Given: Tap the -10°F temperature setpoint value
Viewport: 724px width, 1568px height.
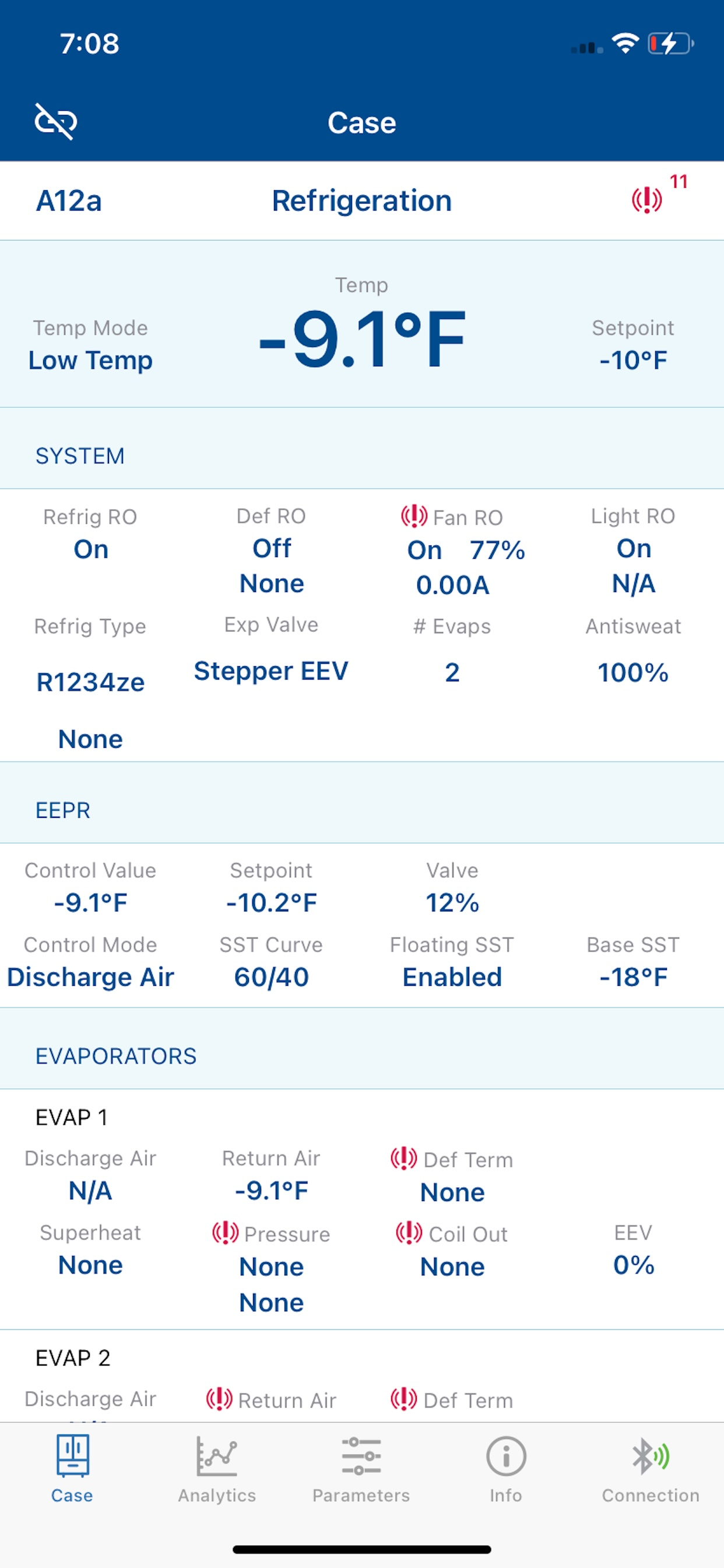Looking at the screenshot, I should (x=632, y=360).
